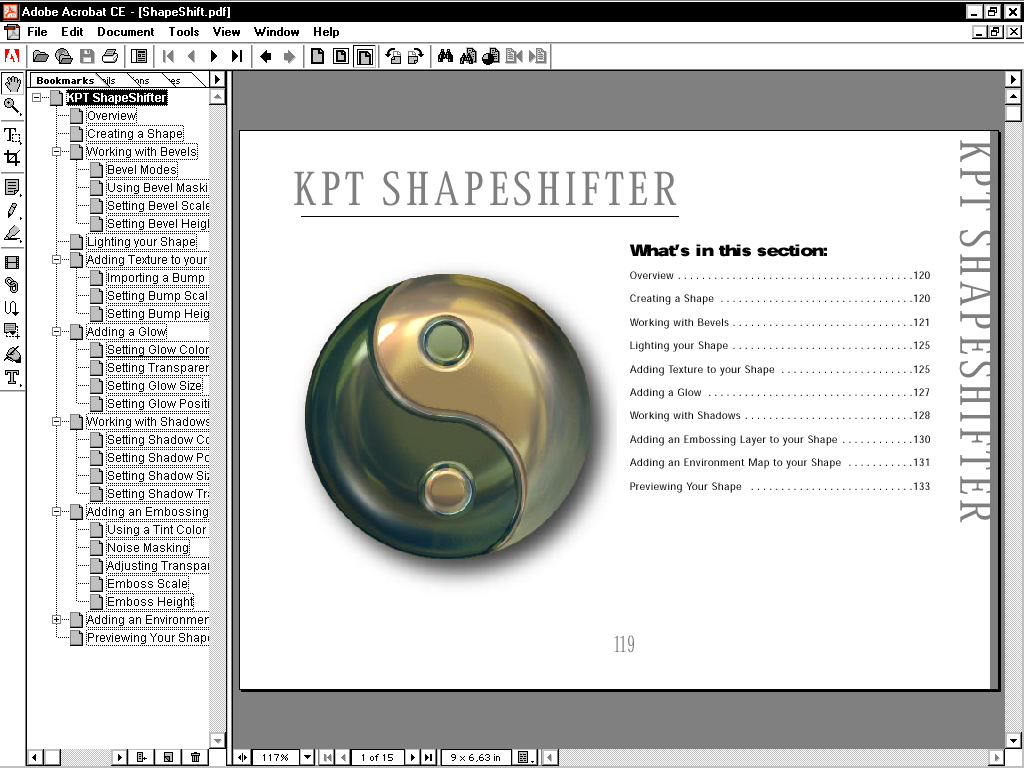Click next page arrow in status bar
Image resolution: width=1024 pixels, height=768 pixels.
coord(413,758)
